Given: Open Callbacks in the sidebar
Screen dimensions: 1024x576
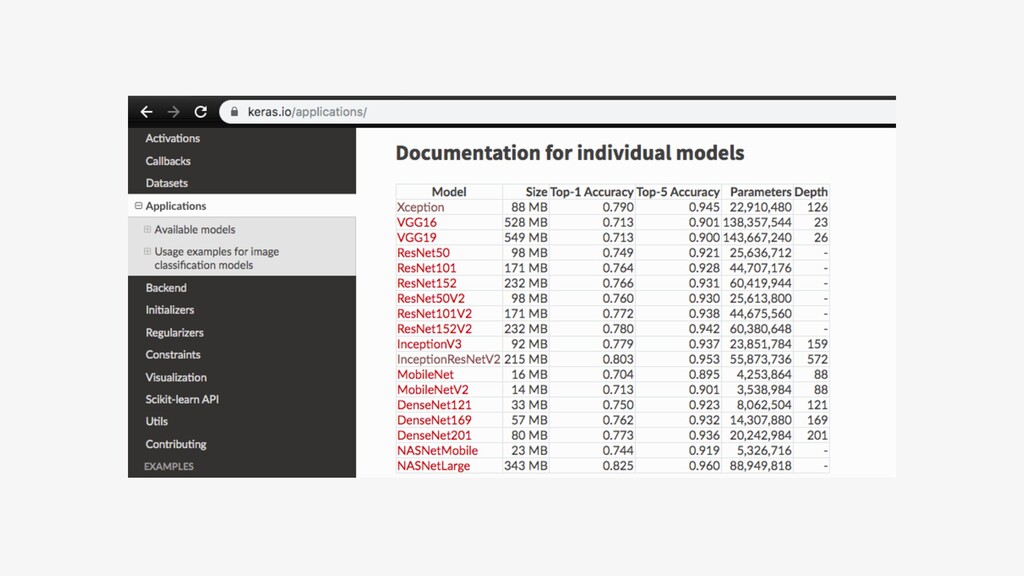Looking at the screenshot, I should (x=168, y=161).
